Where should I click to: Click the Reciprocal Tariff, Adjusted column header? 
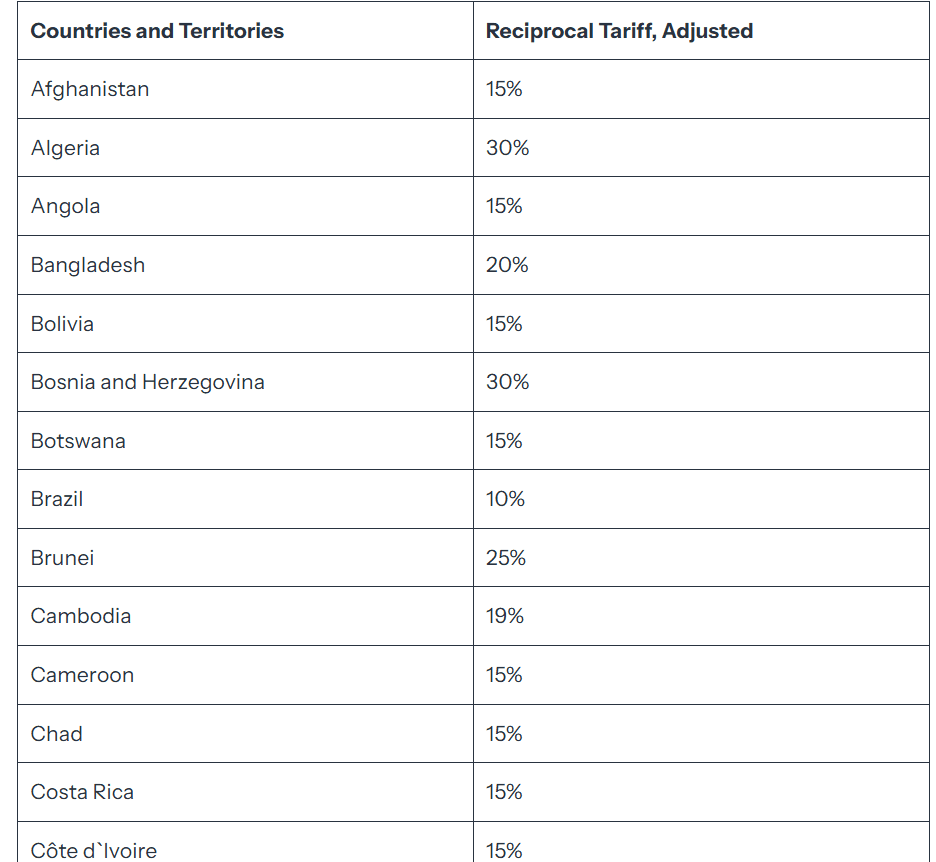[619, 31]
